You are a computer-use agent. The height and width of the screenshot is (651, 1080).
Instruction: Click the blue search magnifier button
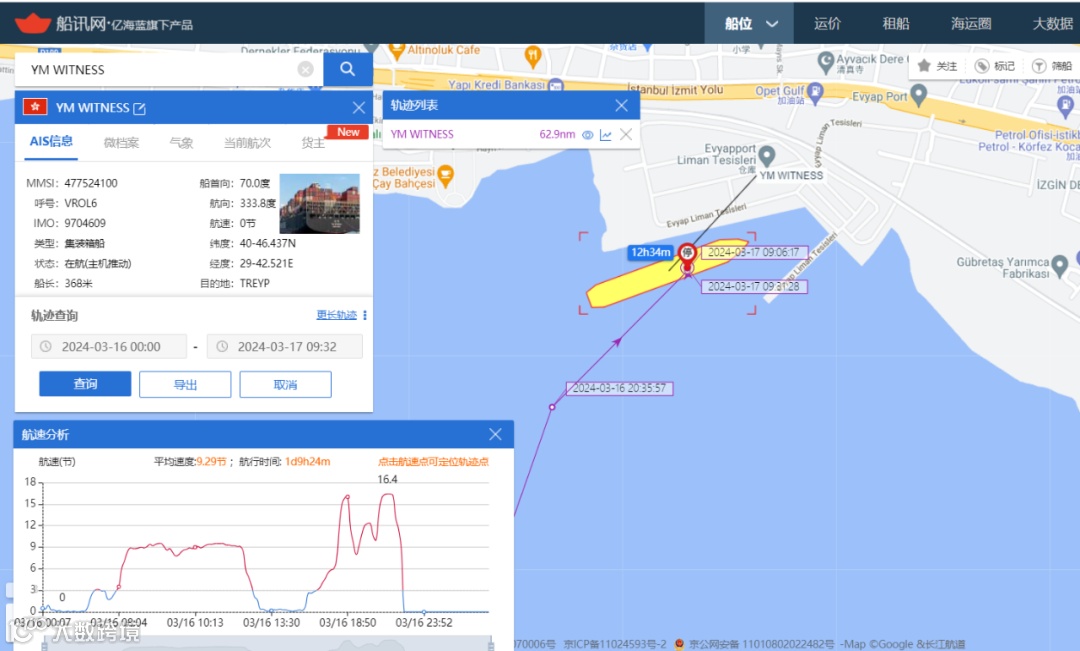348,69
